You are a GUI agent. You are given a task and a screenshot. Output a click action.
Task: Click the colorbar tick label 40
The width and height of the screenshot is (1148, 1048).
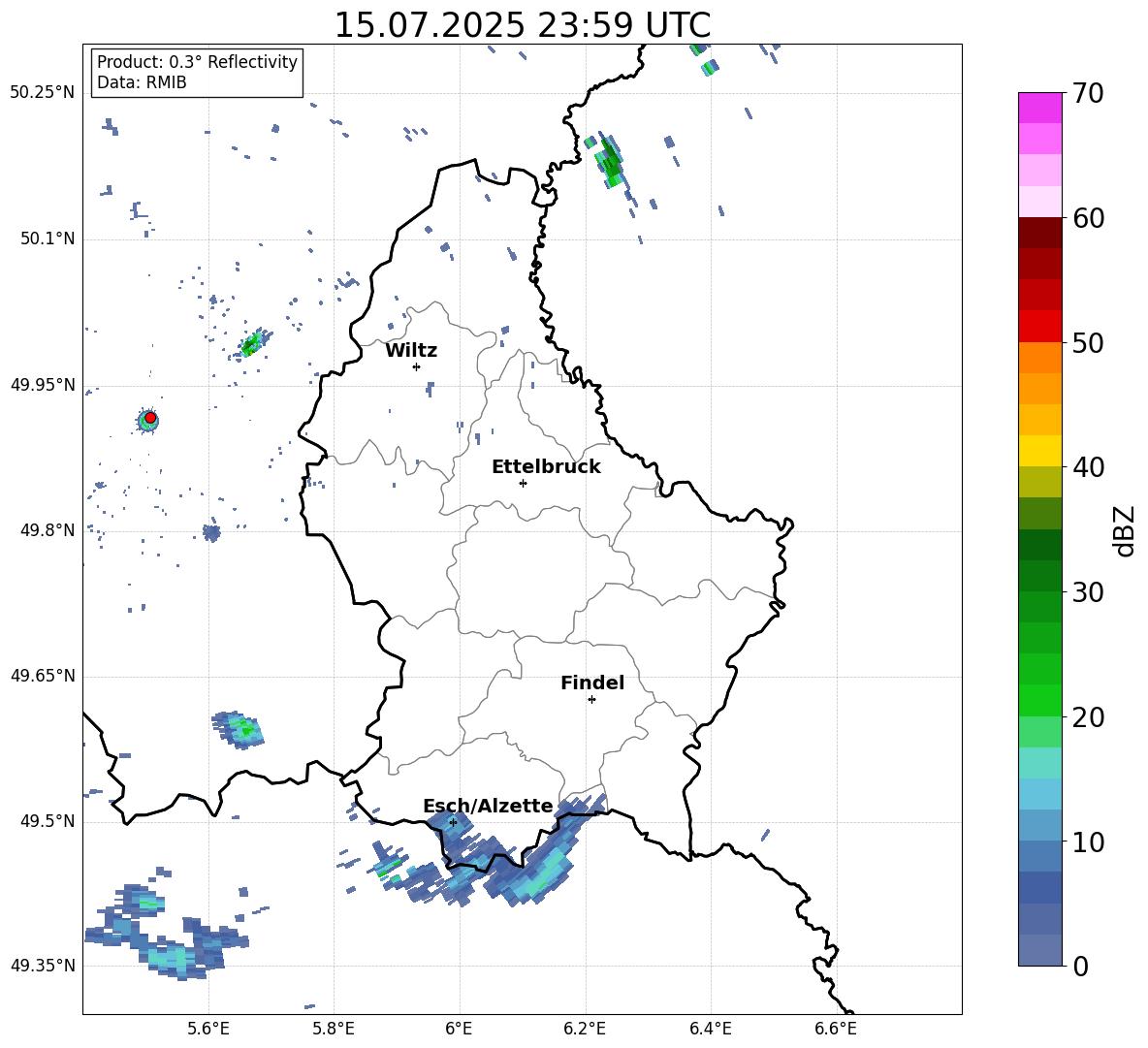click(1088, 467)
